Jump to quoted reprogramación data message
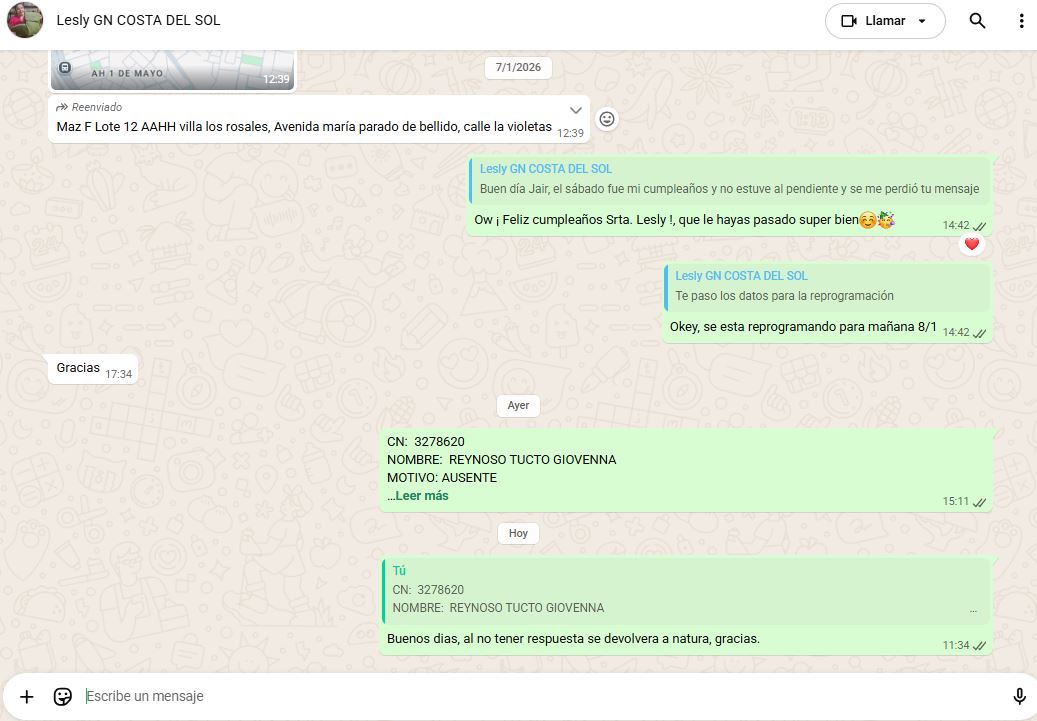 [827, 286]
